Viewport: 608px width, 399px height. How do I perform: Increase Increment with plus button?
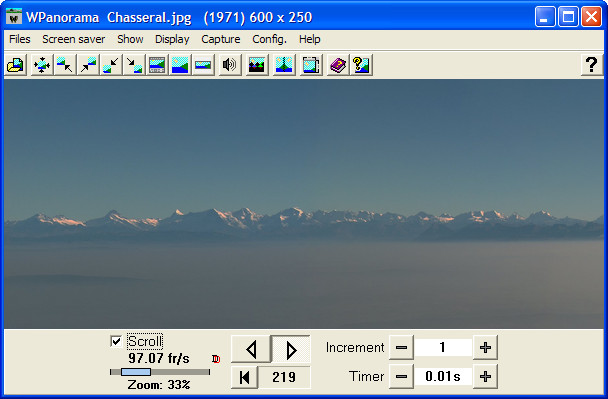[485, 347]
